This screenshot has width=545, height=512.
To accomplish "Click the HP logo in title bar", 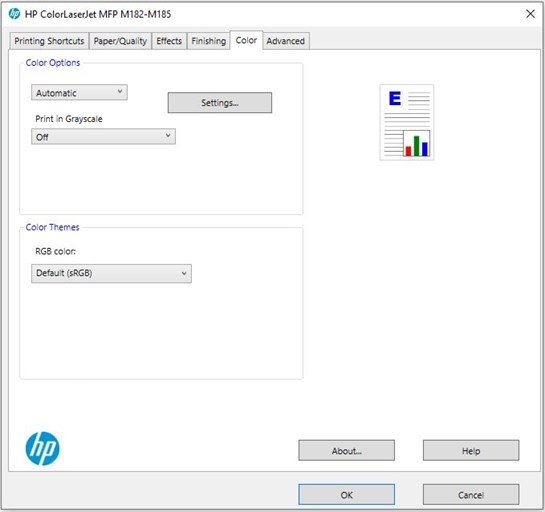I will coord(14,14).
